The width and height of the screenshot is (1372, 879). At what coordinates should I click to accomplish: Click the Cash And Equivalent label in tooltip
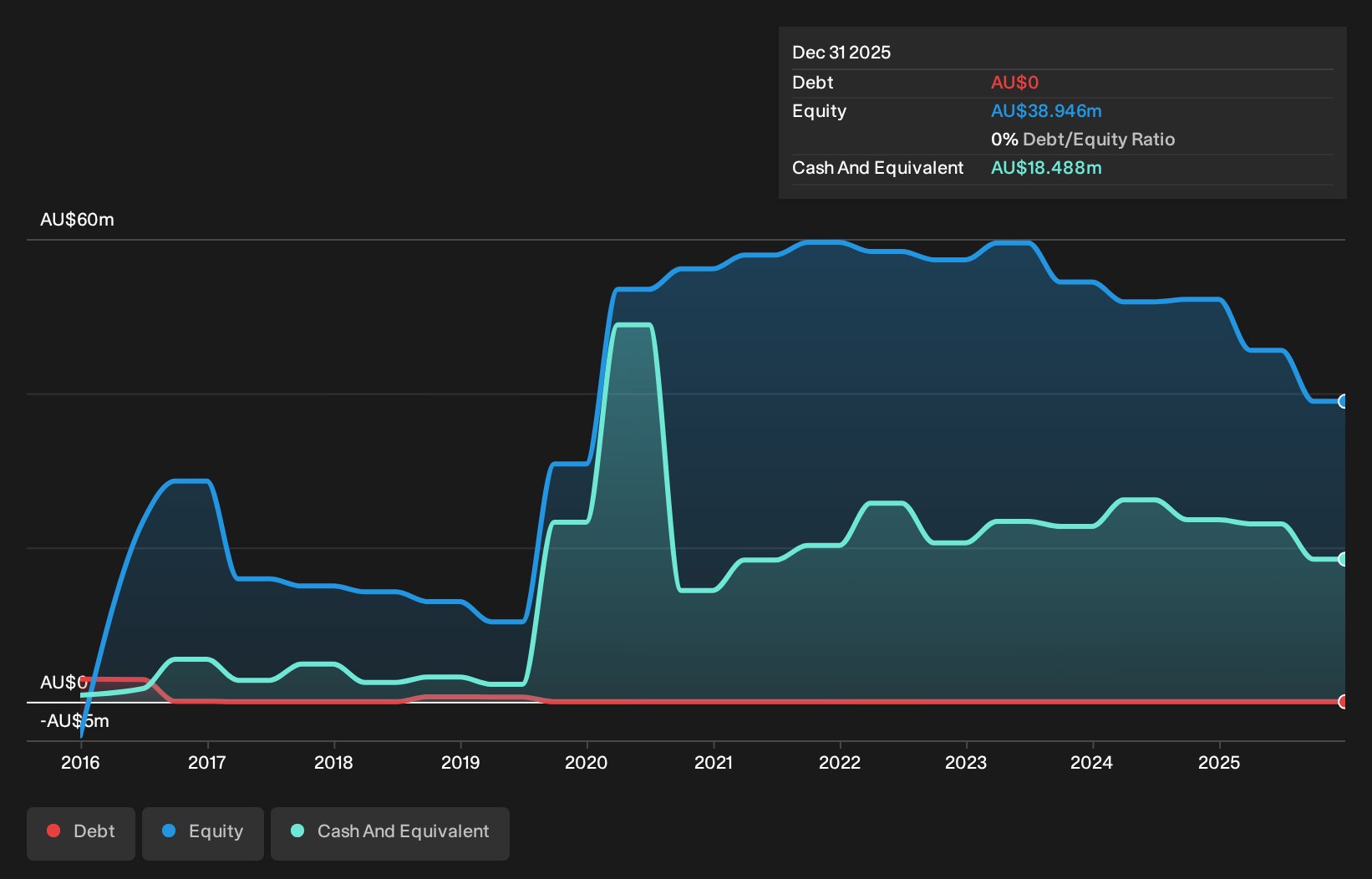[877, 168]
